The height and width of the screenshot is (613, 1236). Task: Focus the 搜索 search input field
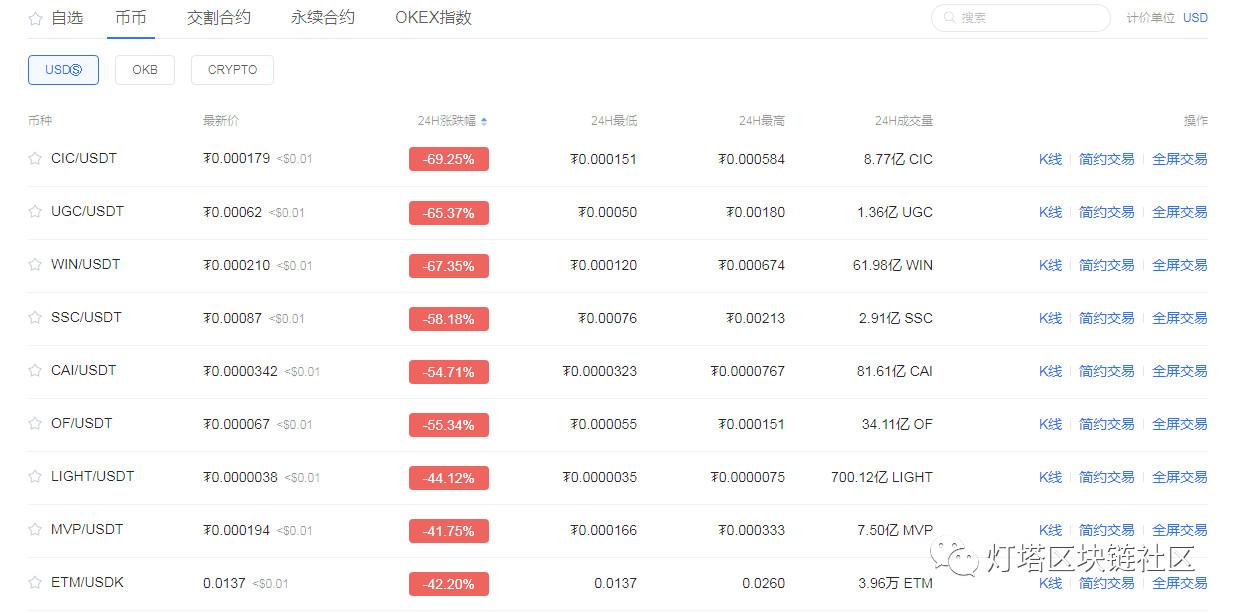(x=1030, y=18)
